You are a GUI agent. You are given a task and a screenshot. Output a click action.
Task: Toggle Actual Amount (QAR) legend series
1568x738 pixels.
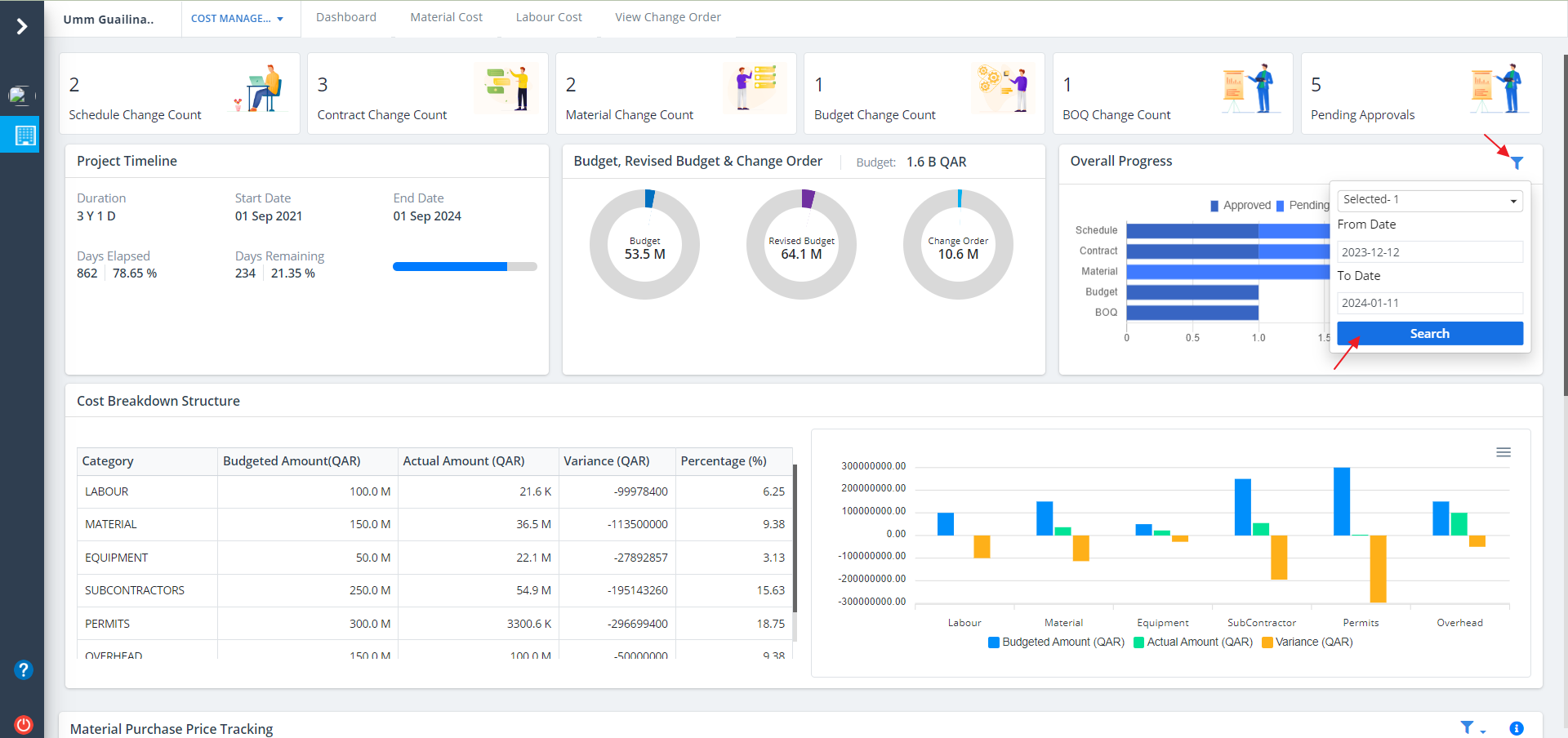(1193, 642)
